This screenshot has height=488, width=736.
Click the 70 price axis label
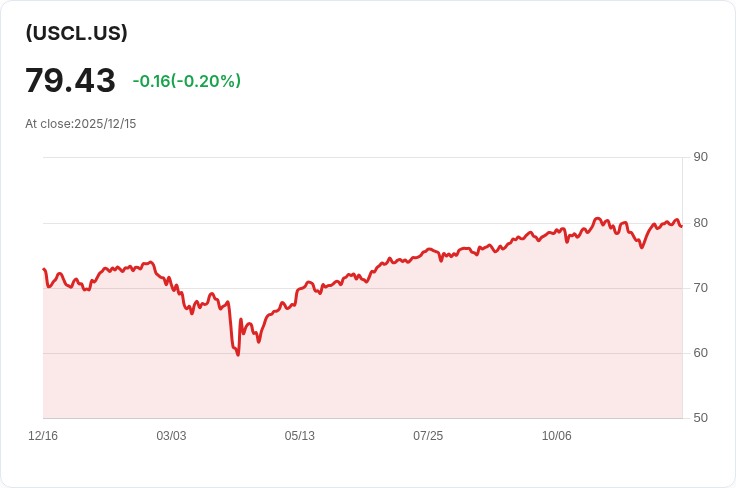(700, 288)
